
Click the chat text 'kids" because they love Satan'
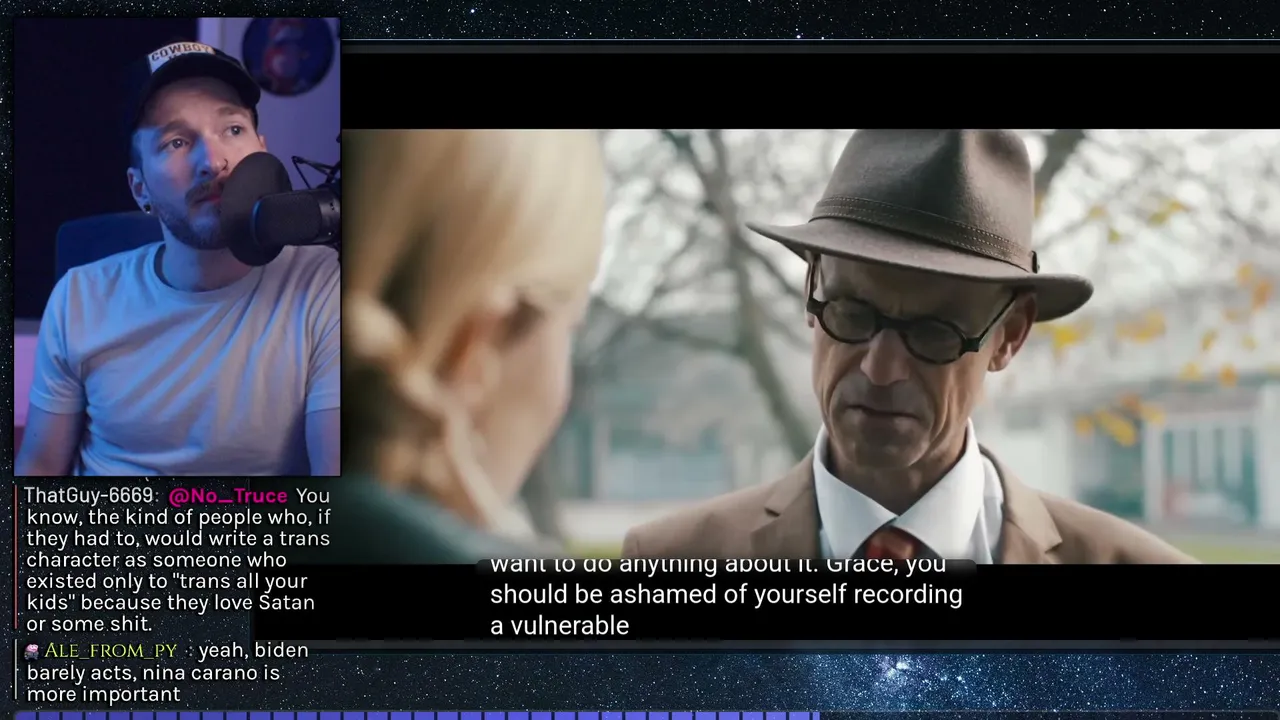click(170, 603)
